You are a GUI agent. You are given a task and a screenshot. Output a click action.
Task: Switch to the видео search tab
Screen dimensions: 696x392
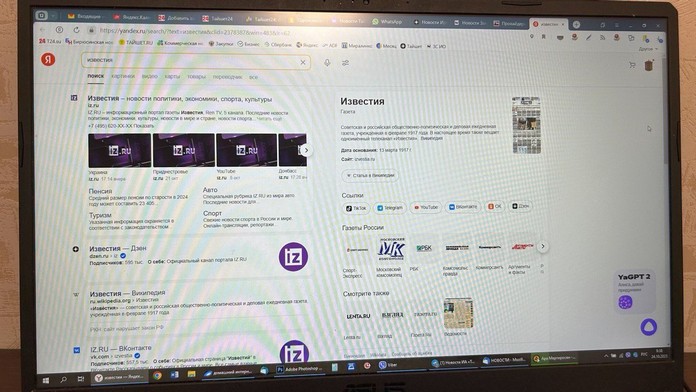pos(150,76)
